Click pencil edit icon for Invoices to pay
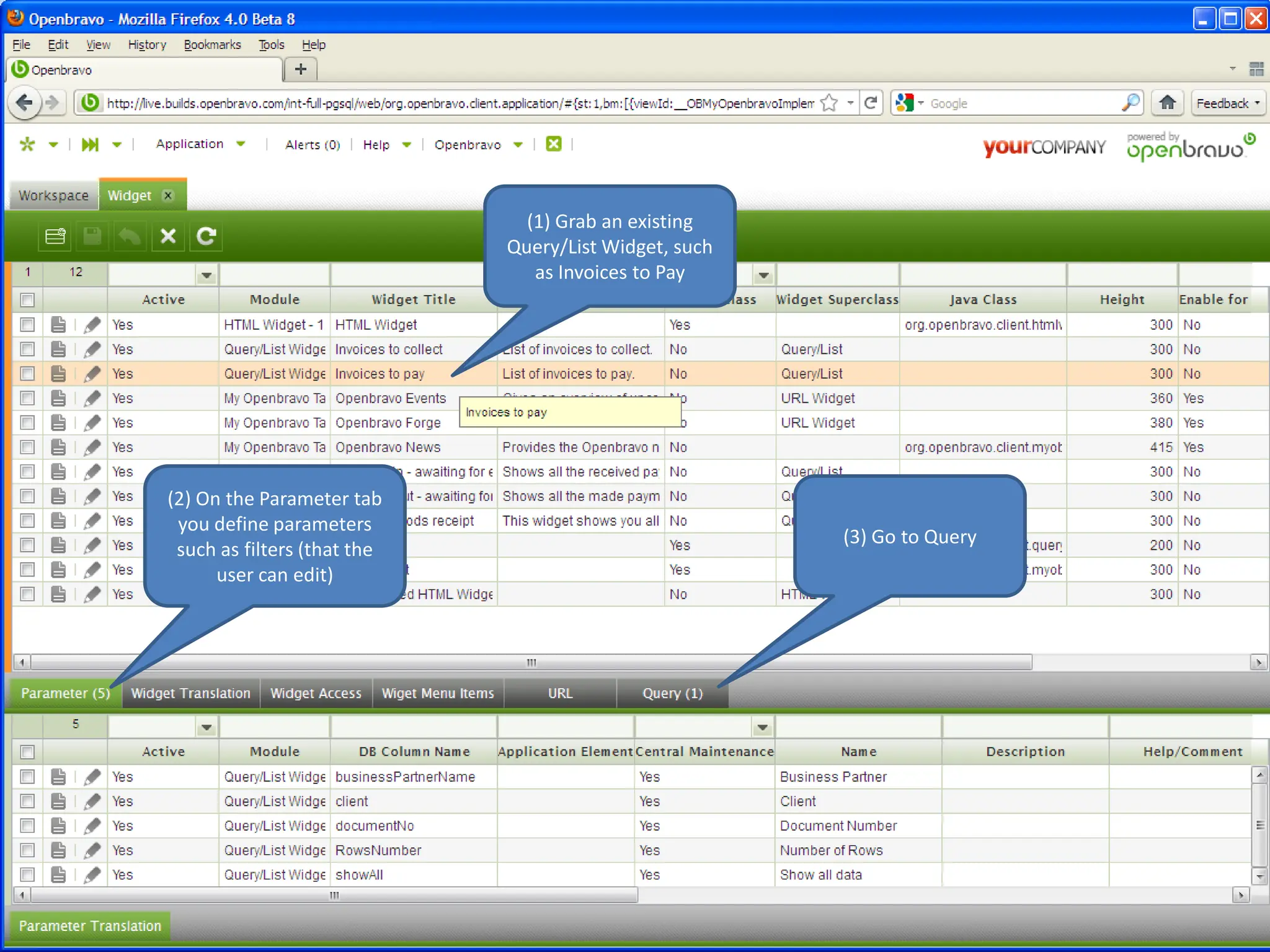 tap(92, 374)
